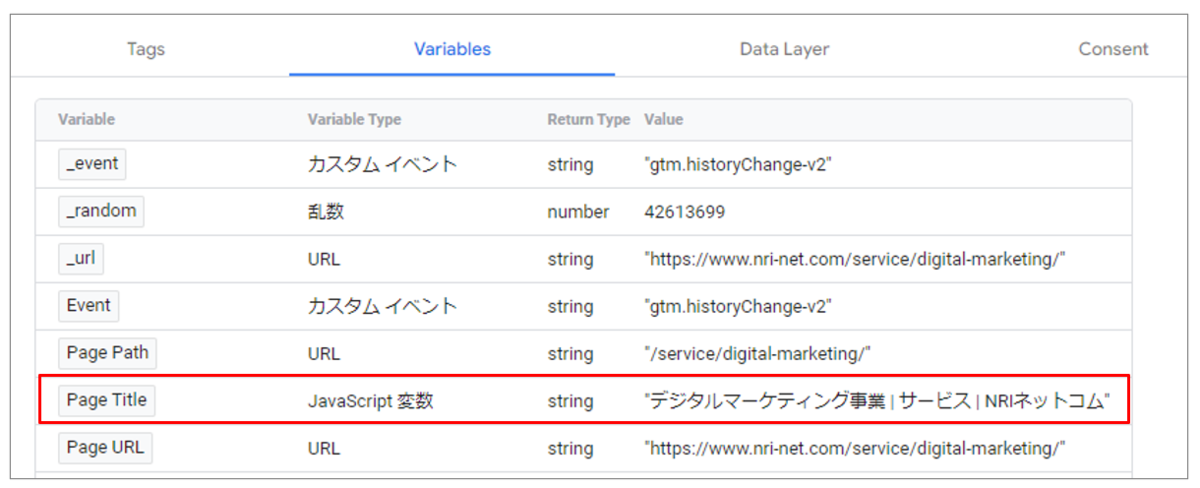Click the Event variable chip
Image resolution: width=1200 pixels, height=488 pixels.
88,305
